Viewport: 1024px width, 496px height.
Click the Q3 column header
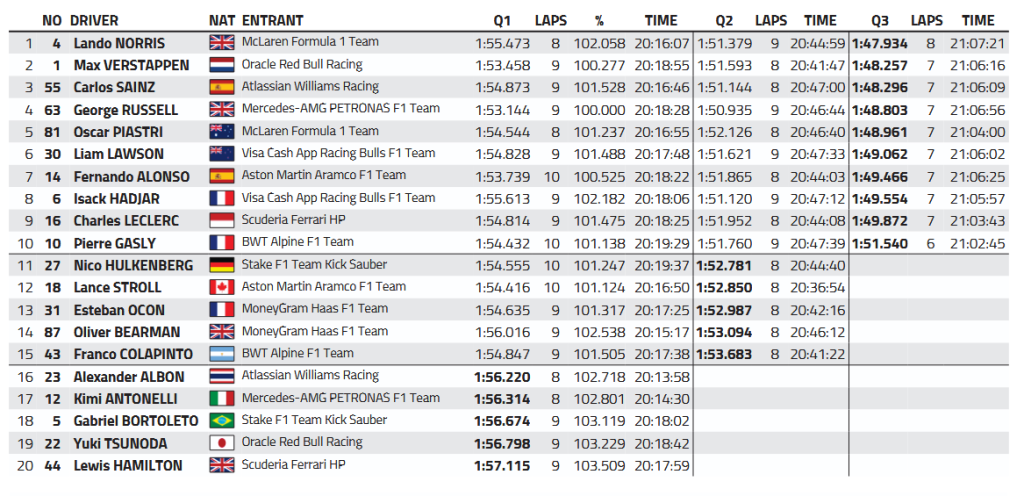(x=879, y=20)
